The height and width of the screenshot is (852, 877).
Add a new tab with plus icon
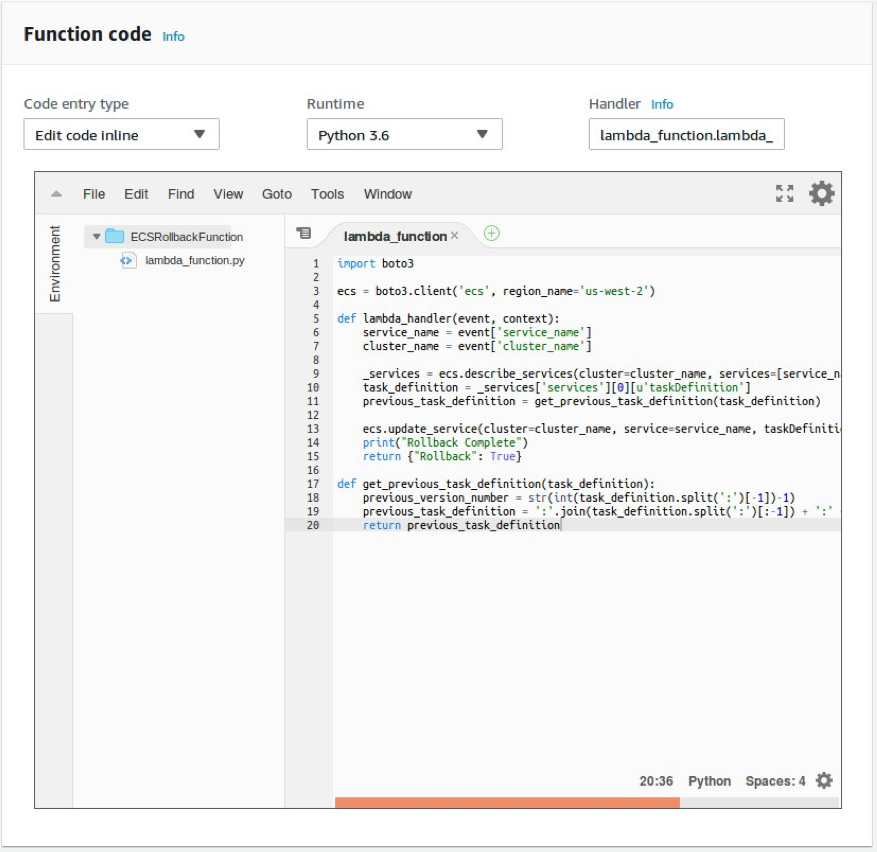pos(492,233)
